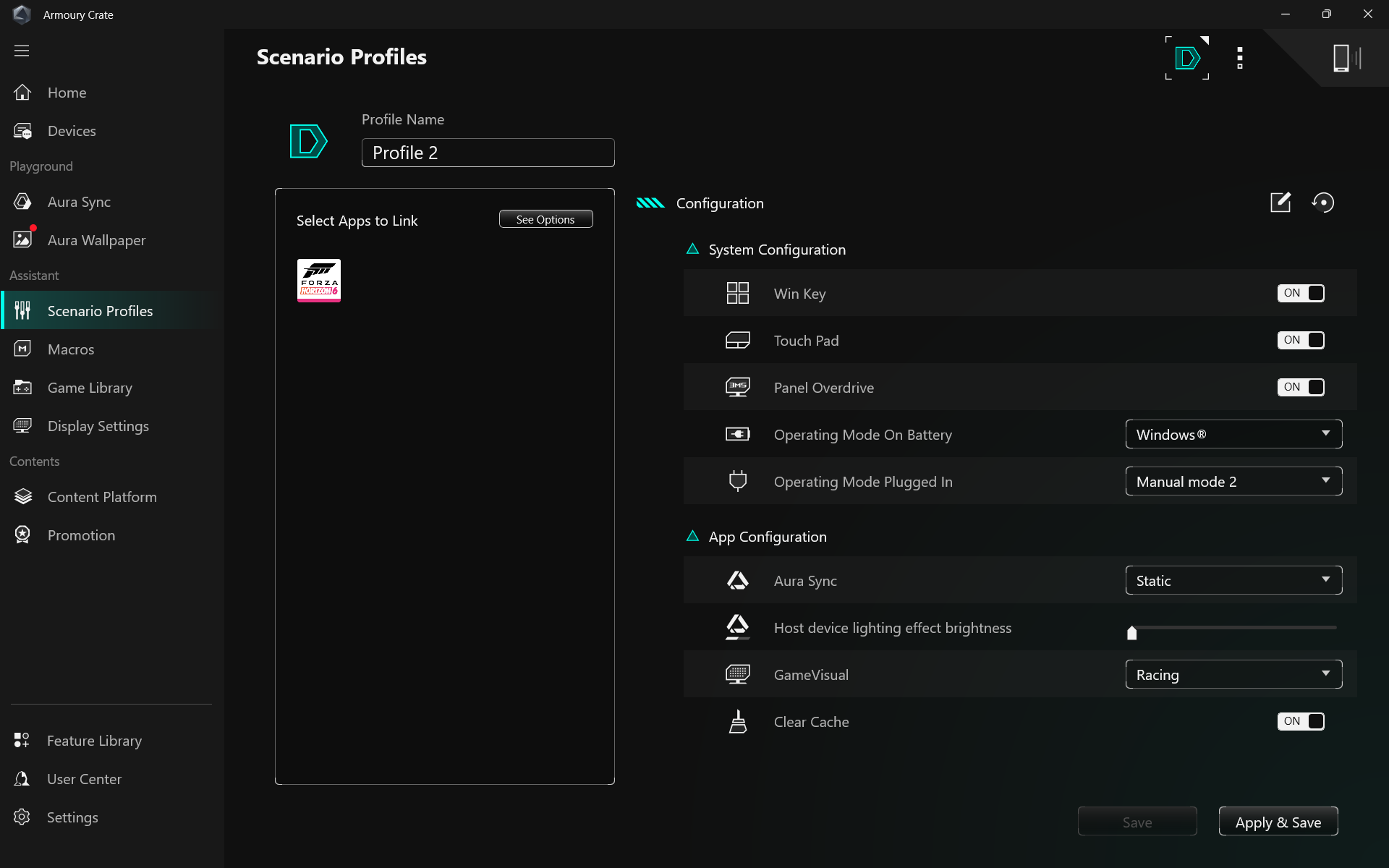Screen dimensions: 1389x868
Task: Adjust host device lighting brightness slider
Action: (1132, 633)
